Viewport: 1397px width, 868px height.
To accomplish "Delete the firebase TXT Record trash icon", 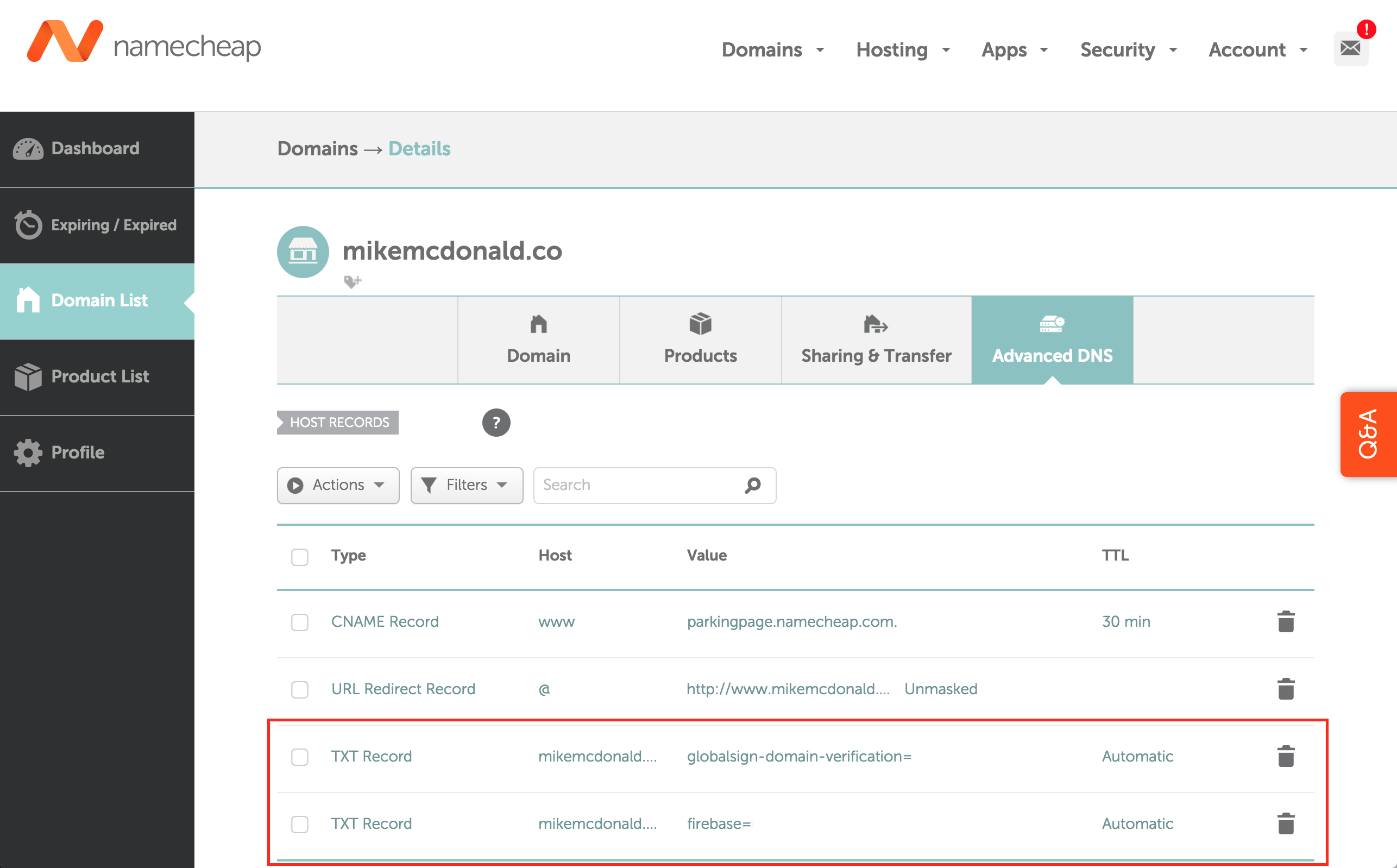I will tap(1286, 823).
